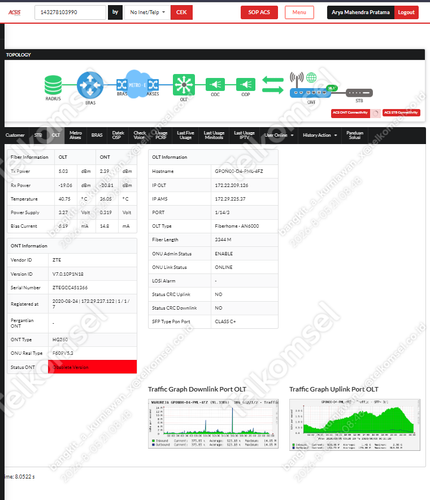Expand the User Online dropdown tab
The height and width of the screenshot is (500, 430).
point(279,135)
